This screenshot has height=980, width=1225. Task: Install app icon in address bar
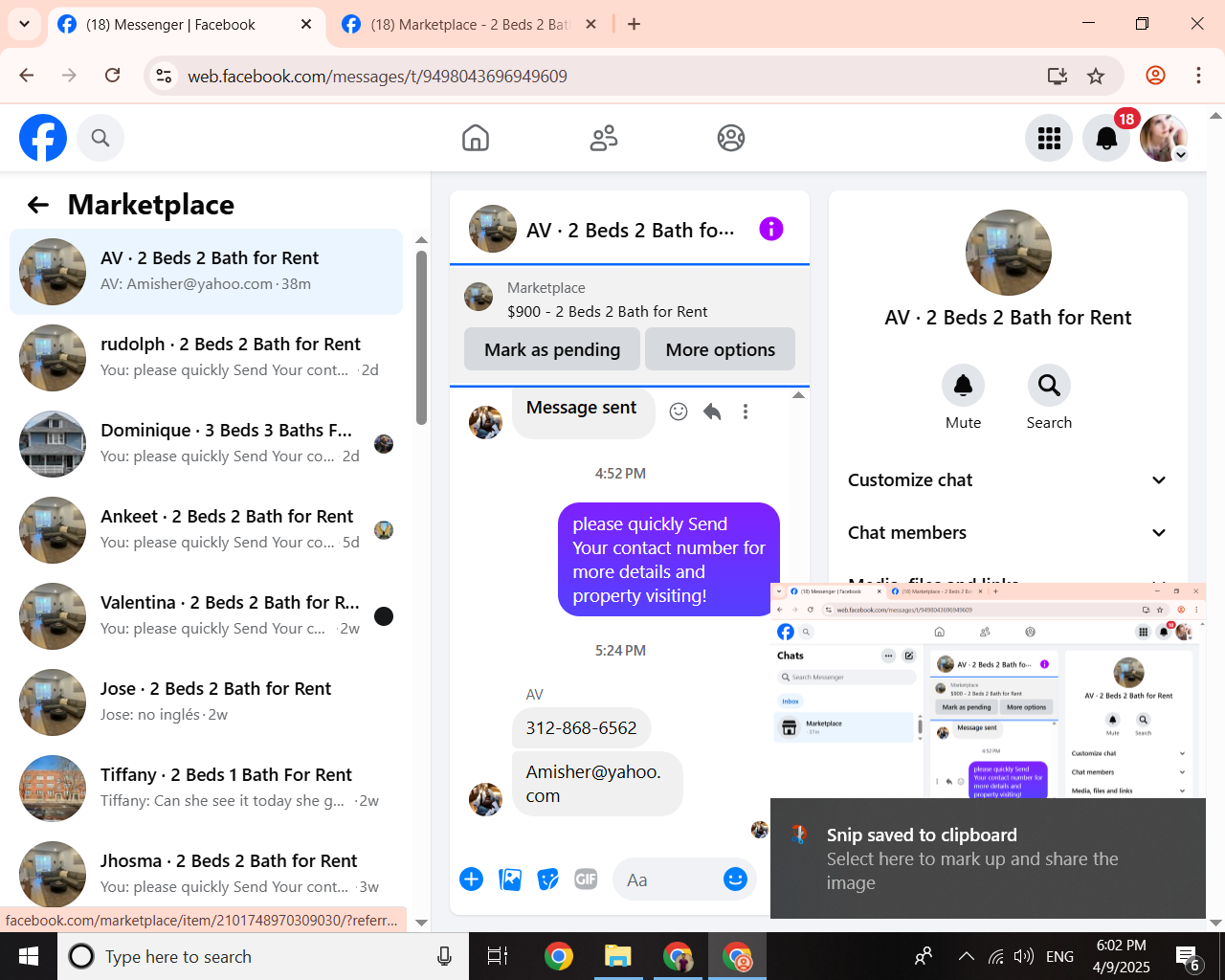1058,76
